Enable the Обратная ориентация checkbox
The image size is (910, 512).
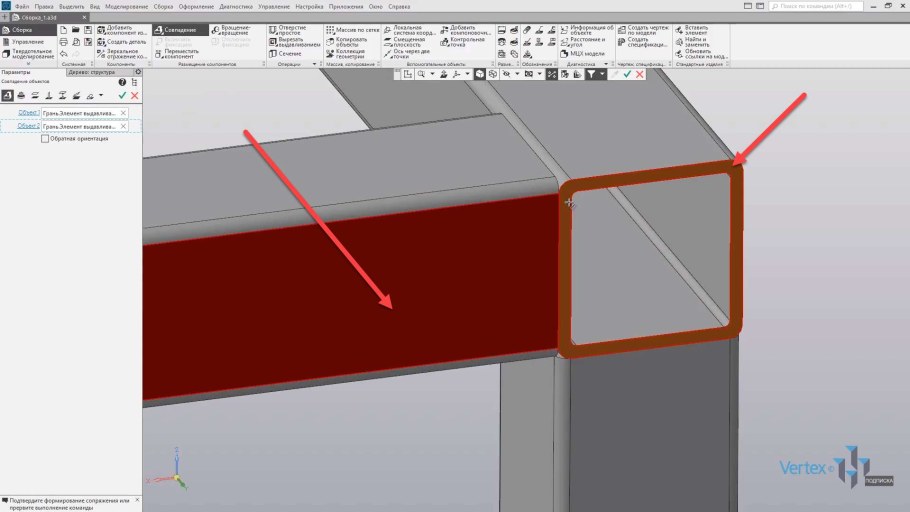[45, 139]
